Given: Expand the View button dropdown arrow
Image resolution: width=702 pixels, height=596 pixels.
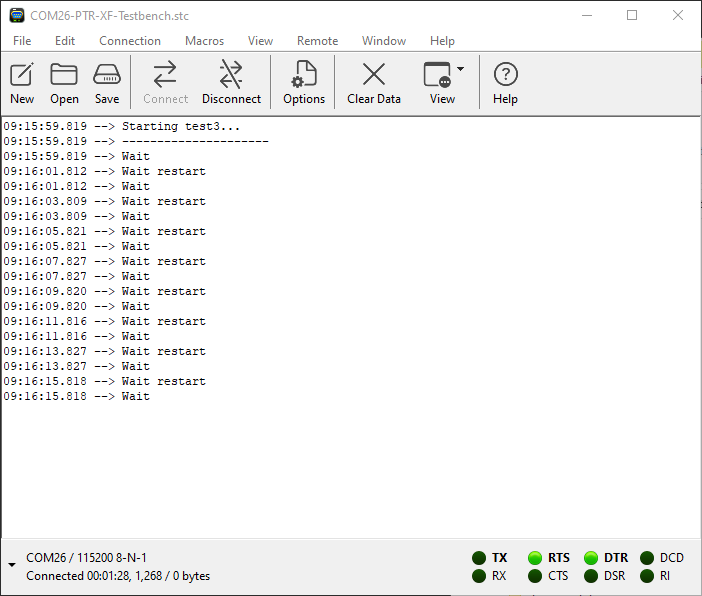Looking at the screenshot, I should [461, 70].
